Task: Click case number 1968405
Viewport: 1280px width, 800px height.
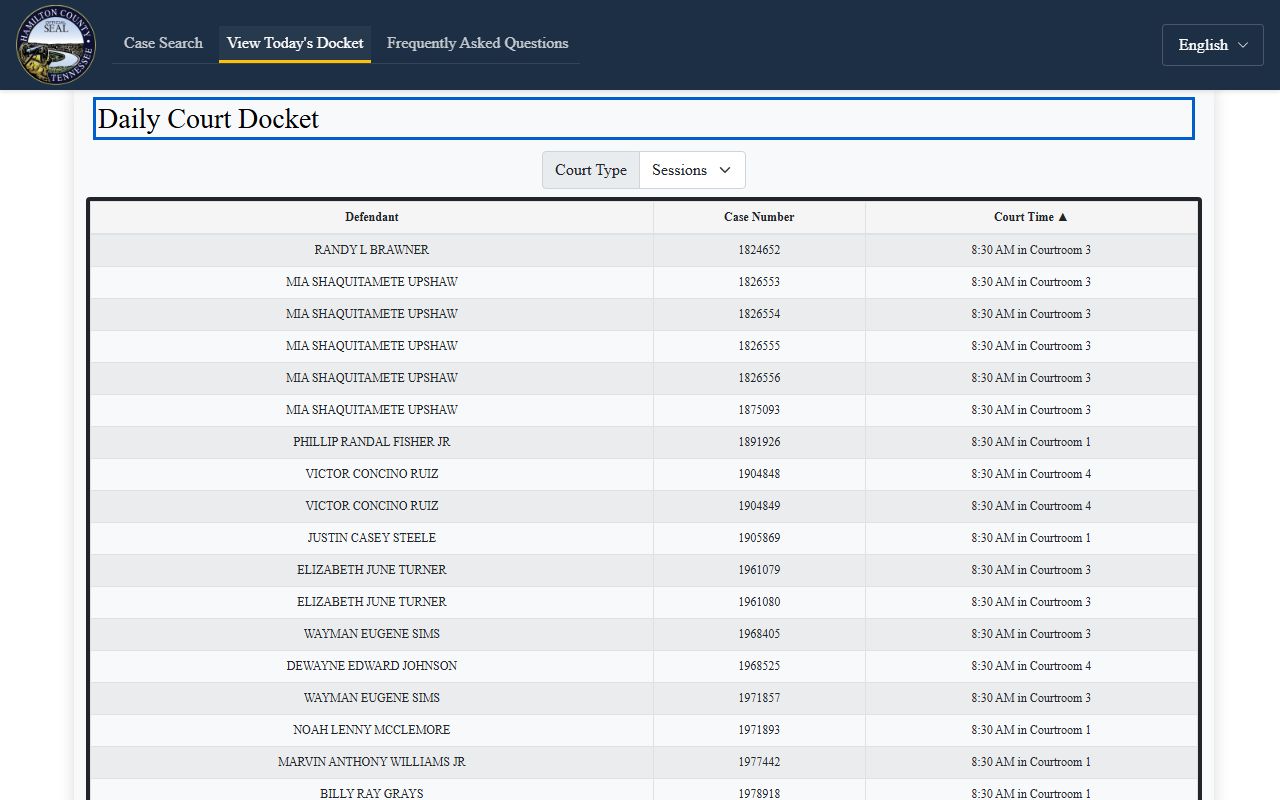Action: [759, 634]
